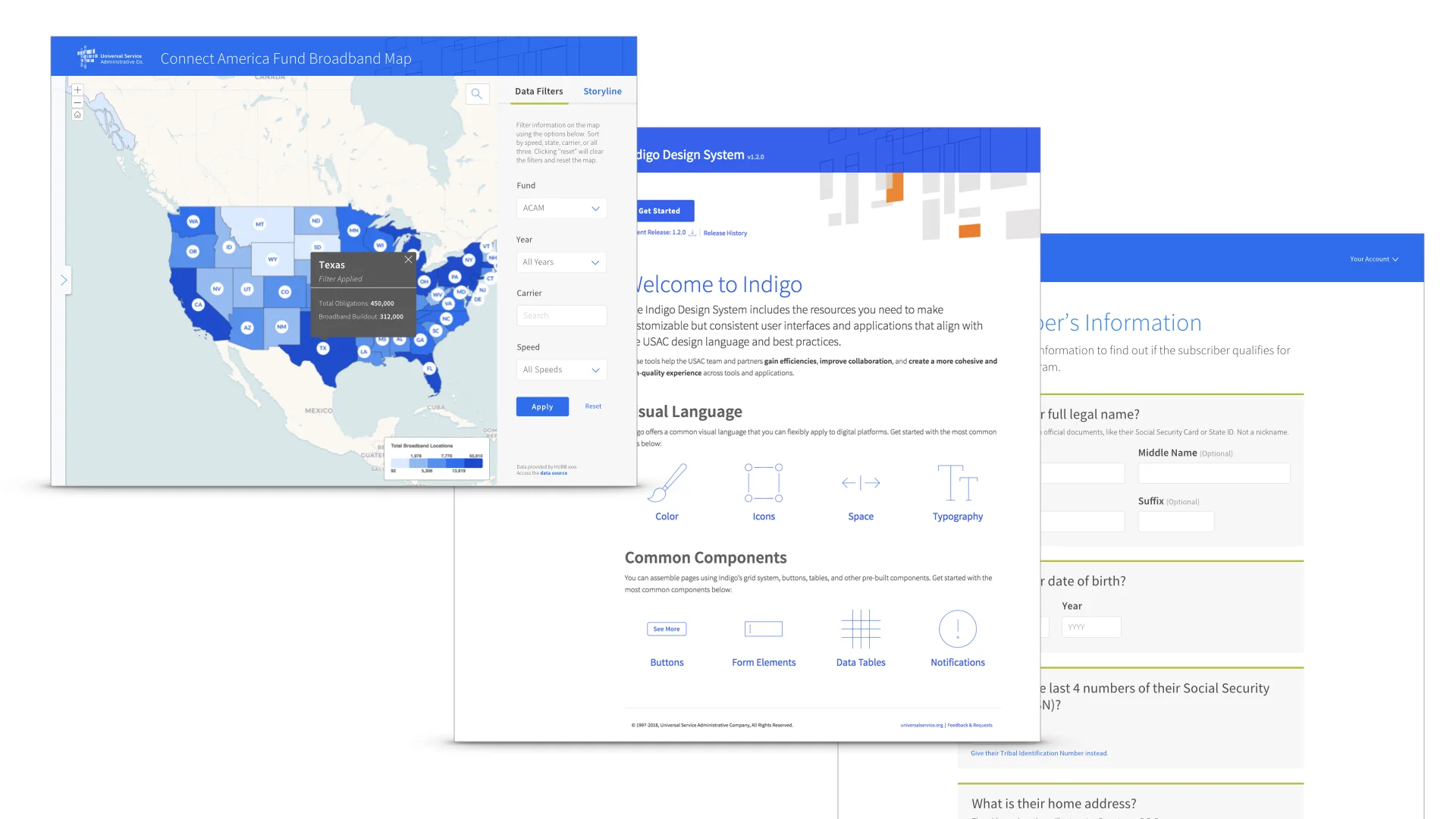The width and height of the screenshot is (1456, 819).
Task: Select the Data Filters tab
Action: (538, 91)
